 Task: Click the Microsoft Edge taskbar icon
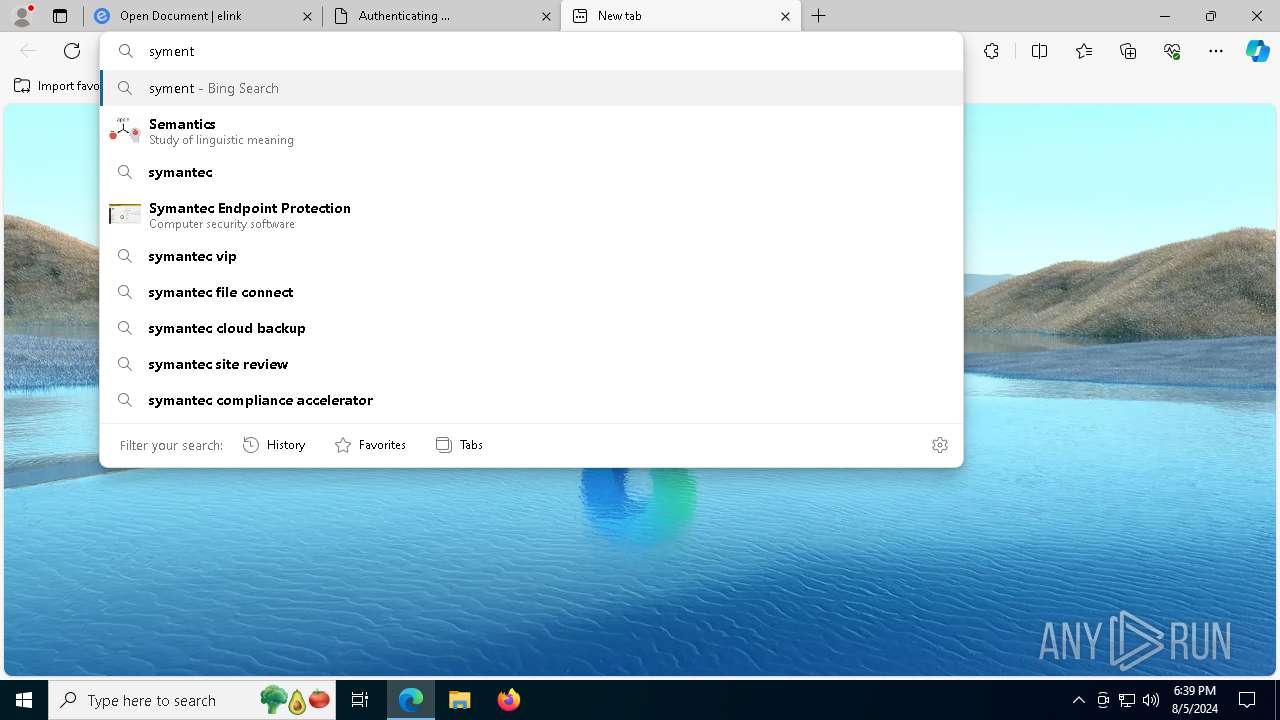(x=411, y=700)
